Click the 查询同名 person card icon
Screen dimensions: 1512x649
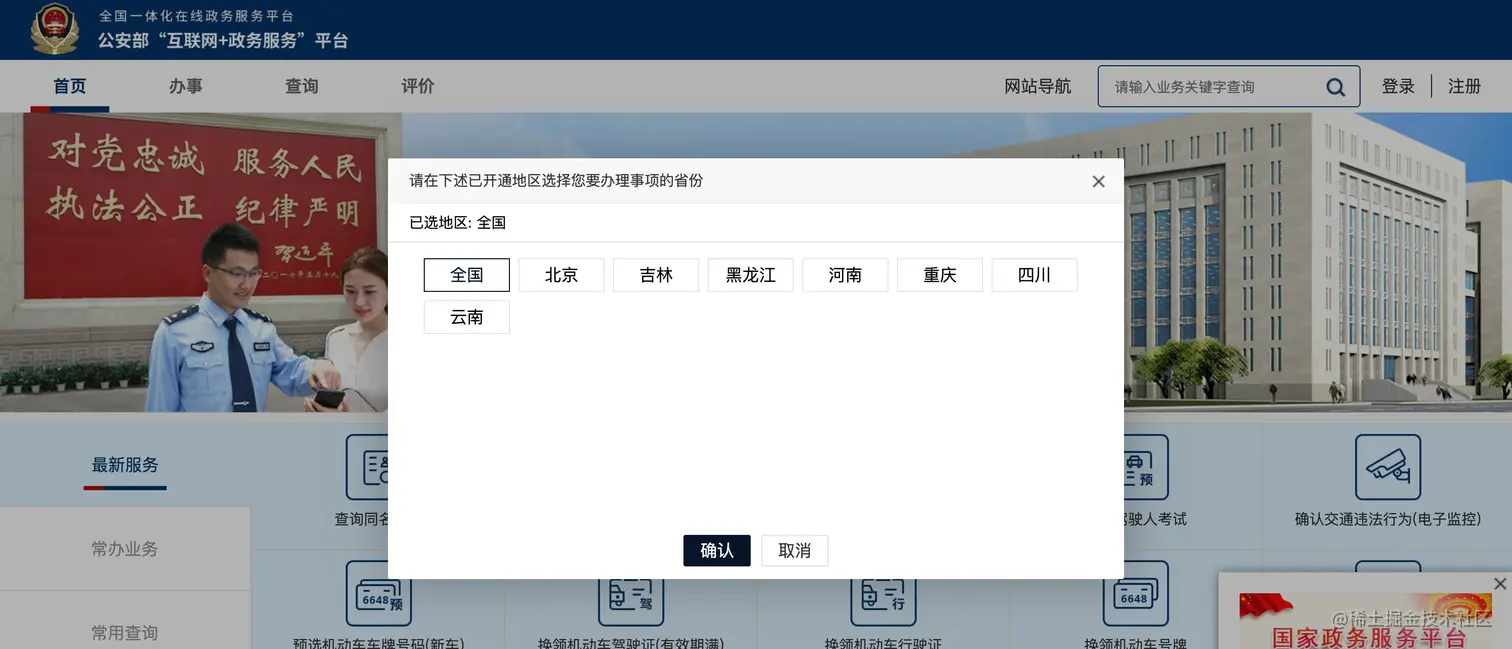367,467
